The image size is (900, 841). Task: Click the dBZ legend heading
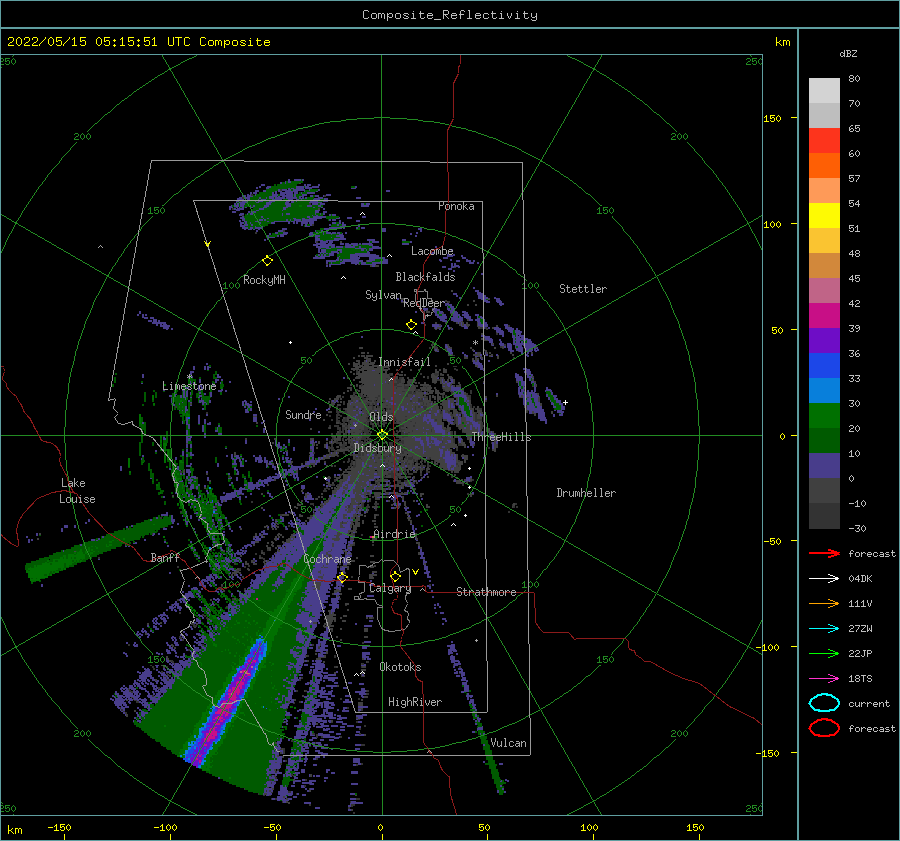(848, 54)
